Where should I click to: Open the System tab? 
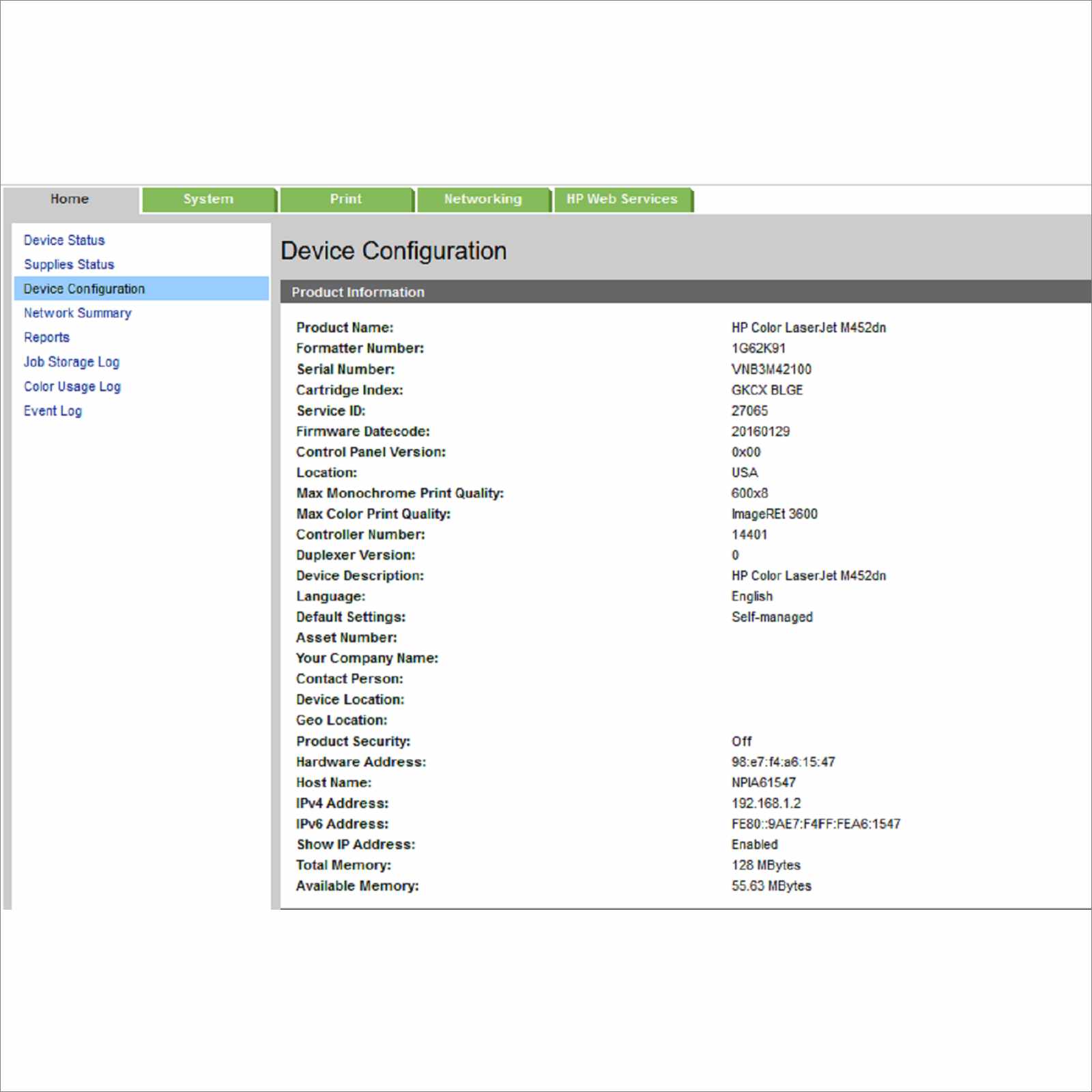point(208,199)
